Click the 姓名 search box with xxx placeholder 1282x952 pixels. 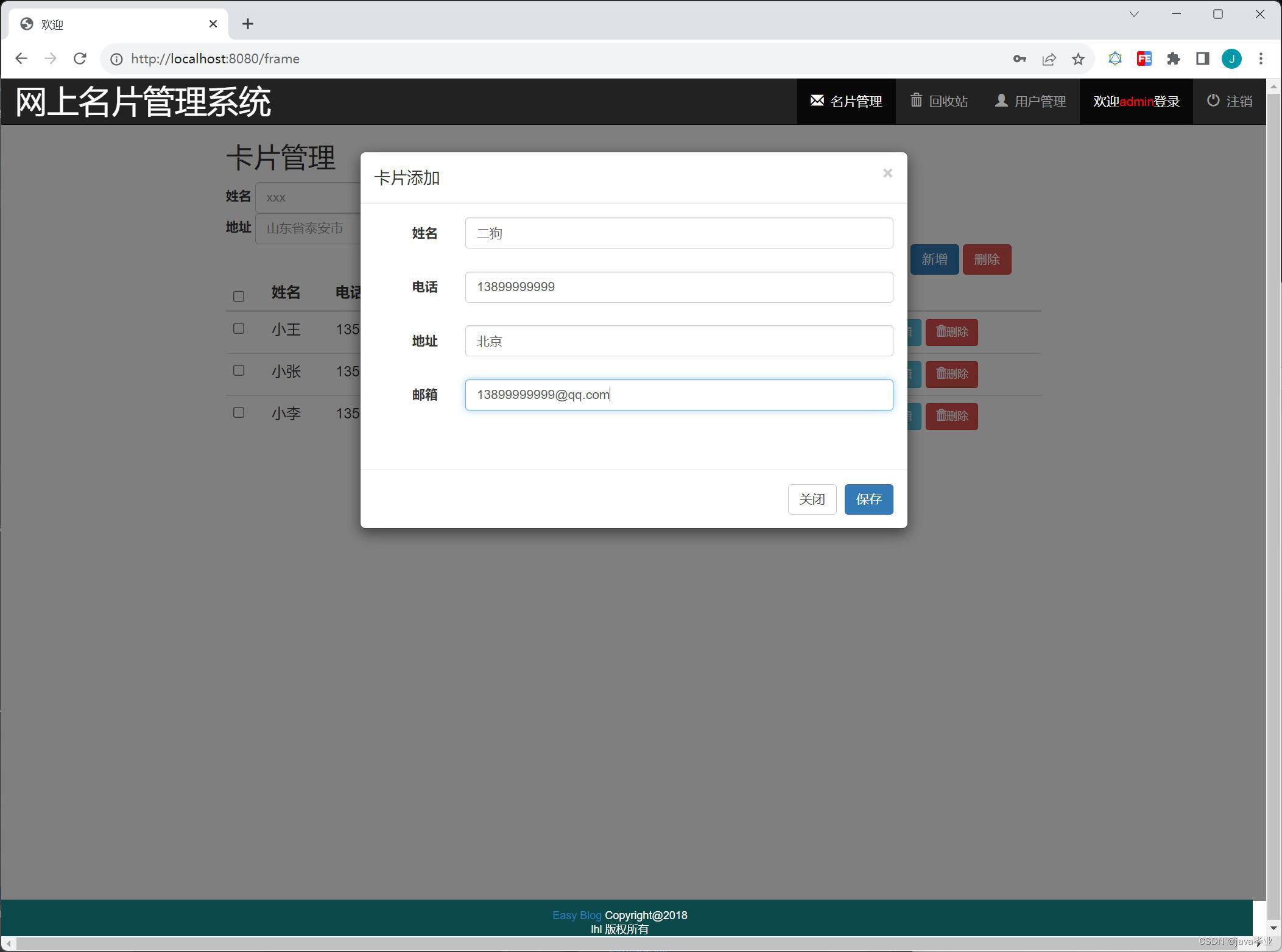(308, 197)
